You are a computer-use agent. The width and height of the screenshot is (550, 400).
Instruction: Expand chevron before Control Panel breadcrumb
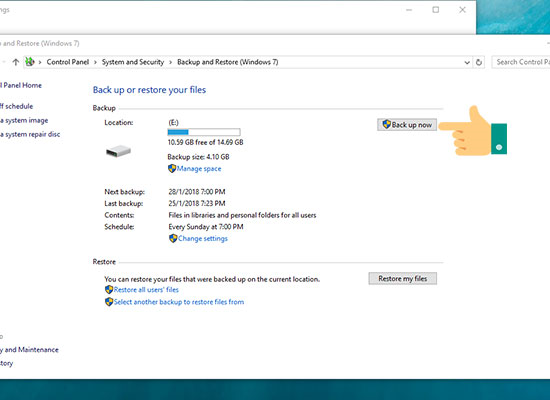(x=40, y=62)
